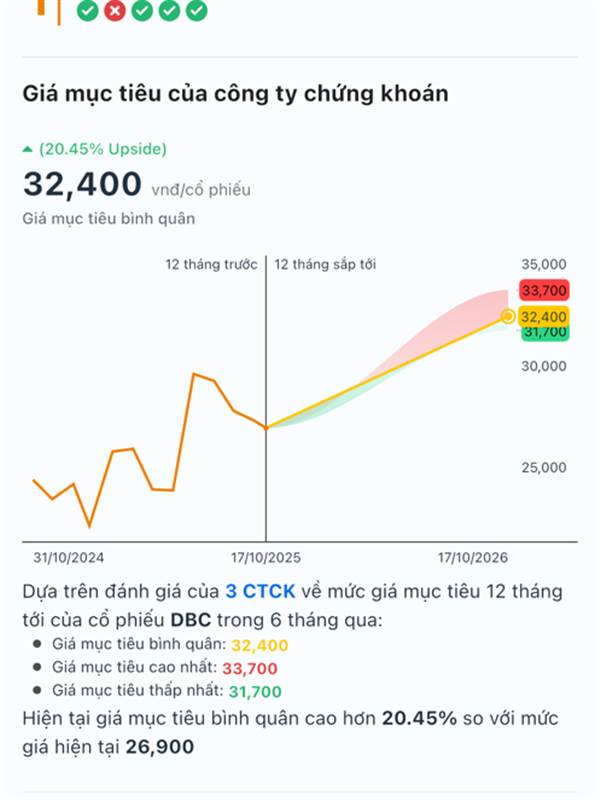Screen dimensions: 600x800
Task: Click the green upside triangle arrow
Action: coord(28,150)
